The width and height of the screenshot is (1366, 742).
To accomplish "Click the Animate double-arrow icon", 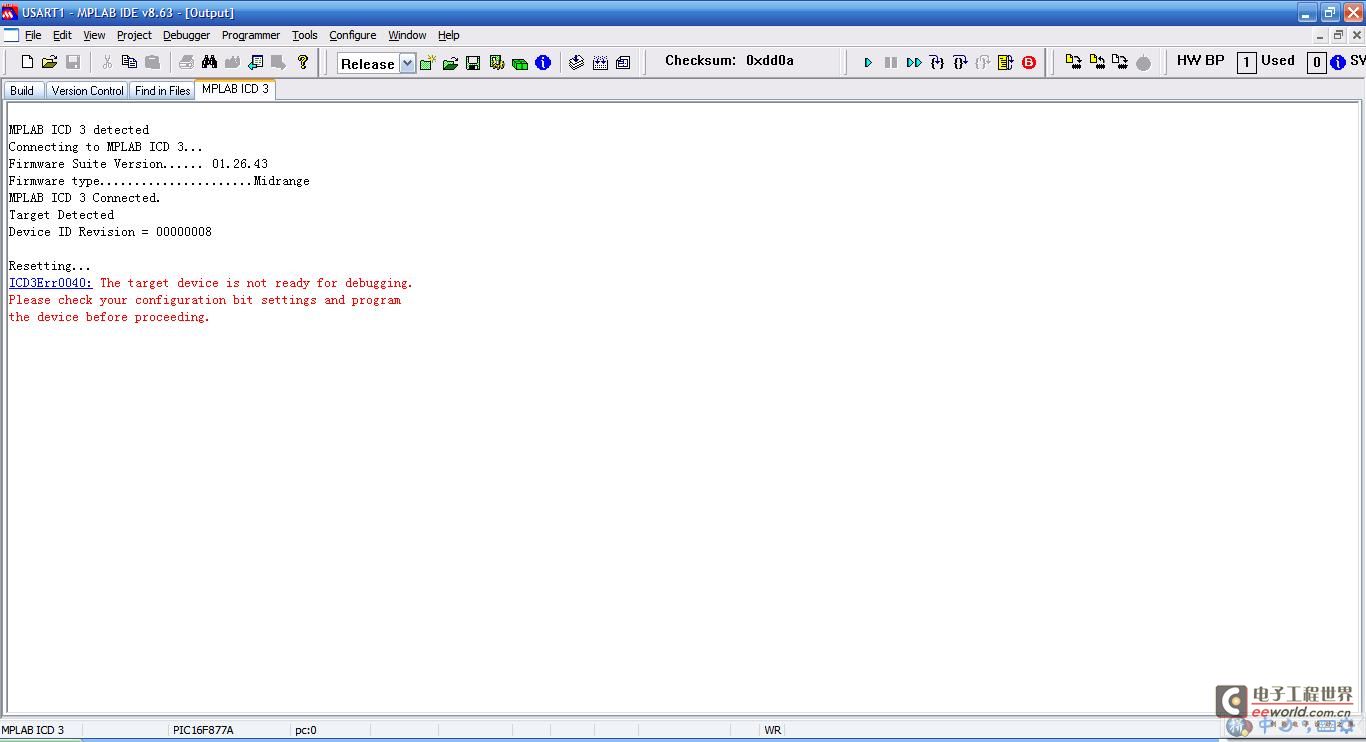I will tap(914, 62).
